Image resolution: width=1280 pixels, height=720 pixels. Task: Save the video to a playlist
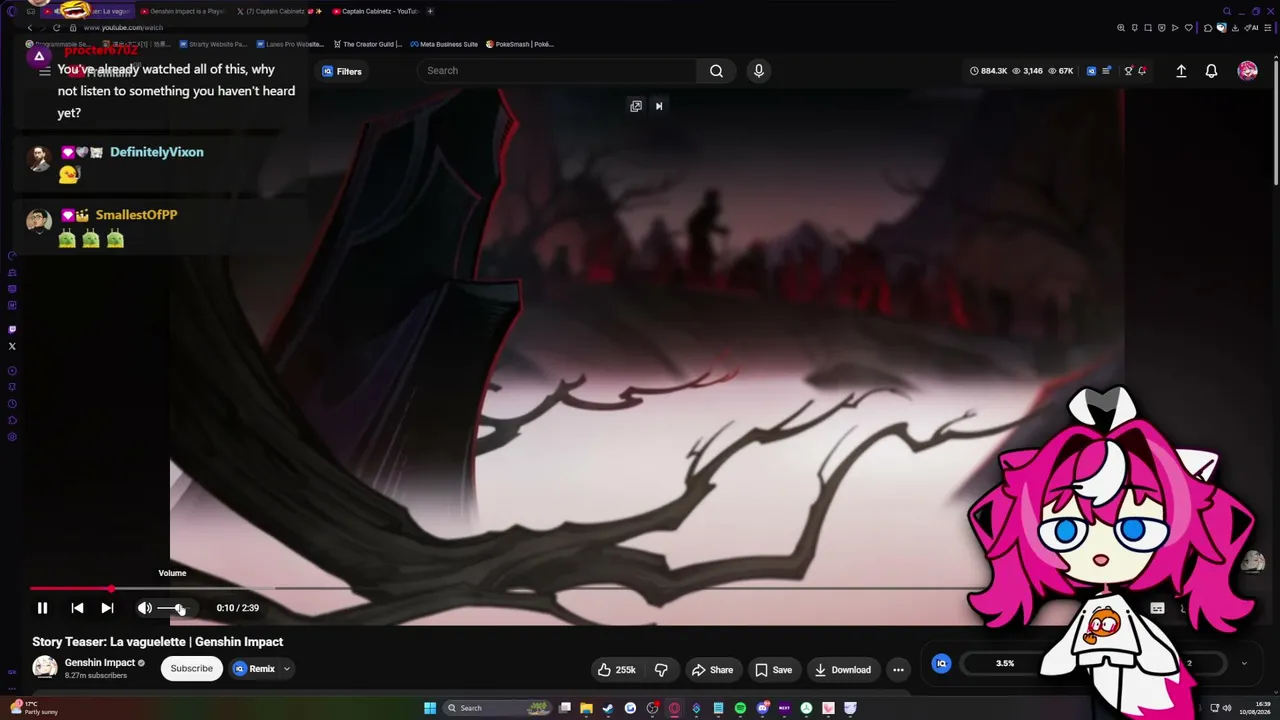coord(773,670)
